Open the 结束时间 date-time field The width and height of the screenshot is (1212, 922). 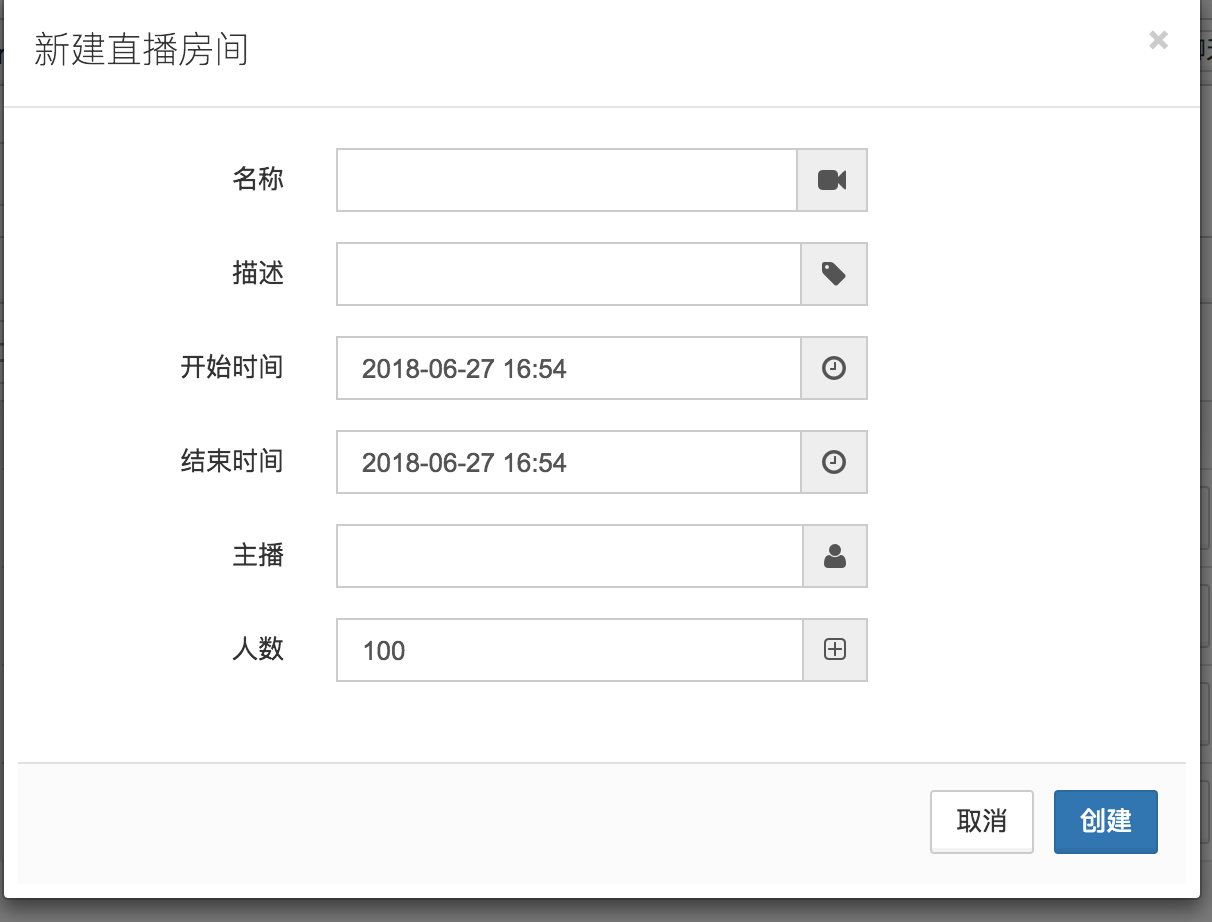569,462
